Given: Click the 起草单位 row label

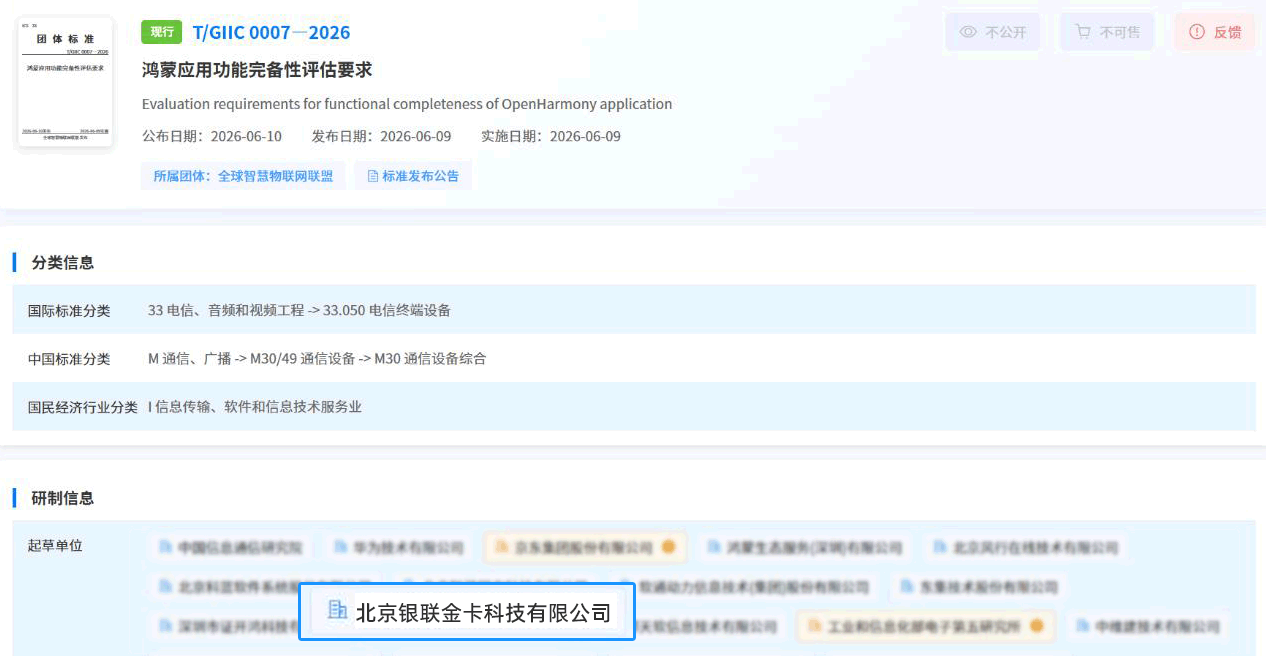Looking at the screenshot, I should (x=55, y=545).
